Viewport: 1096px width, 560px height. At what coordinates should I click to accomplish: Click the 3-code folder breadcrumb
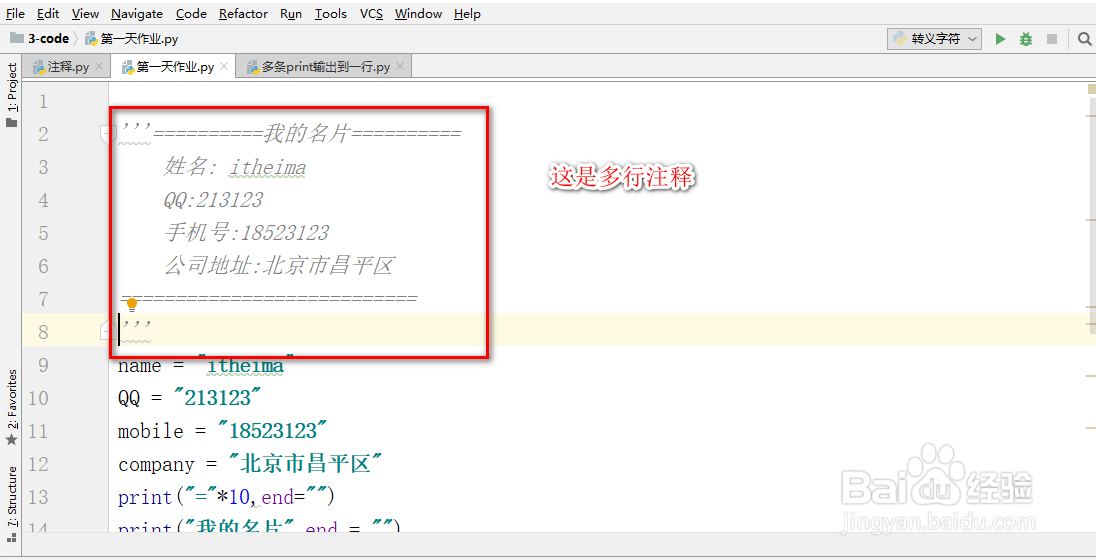tap(40, 38)
